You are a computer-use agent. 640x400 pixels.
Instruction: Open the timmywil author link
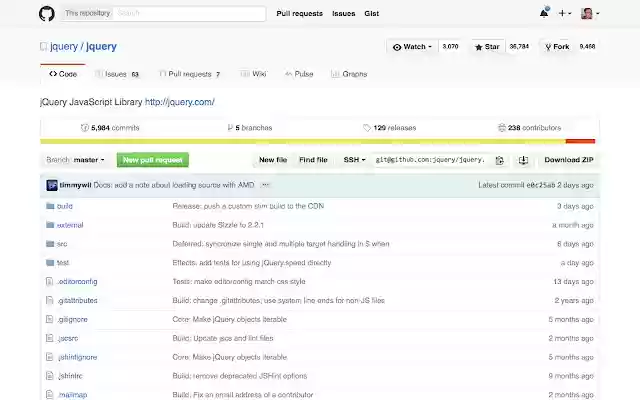pos(76,185)
